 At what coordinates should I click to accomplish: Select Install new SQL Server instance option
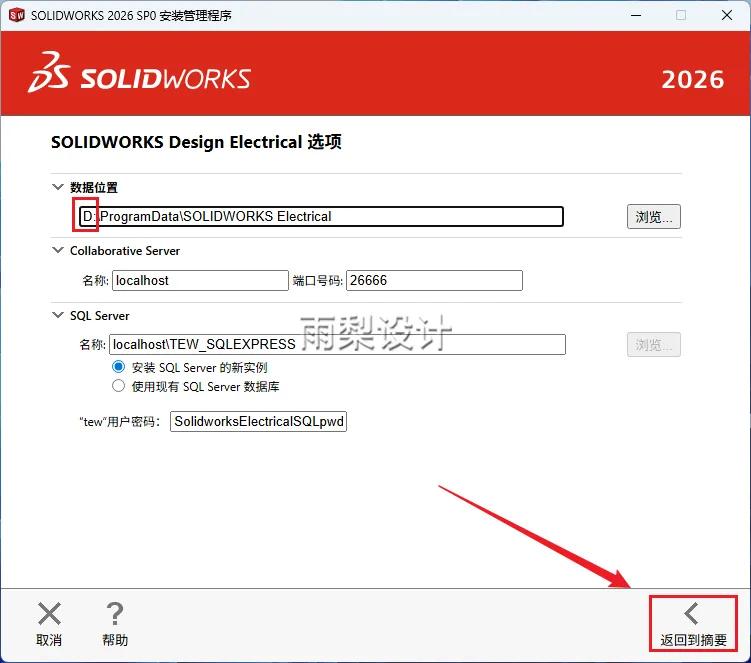click(118, 367)
